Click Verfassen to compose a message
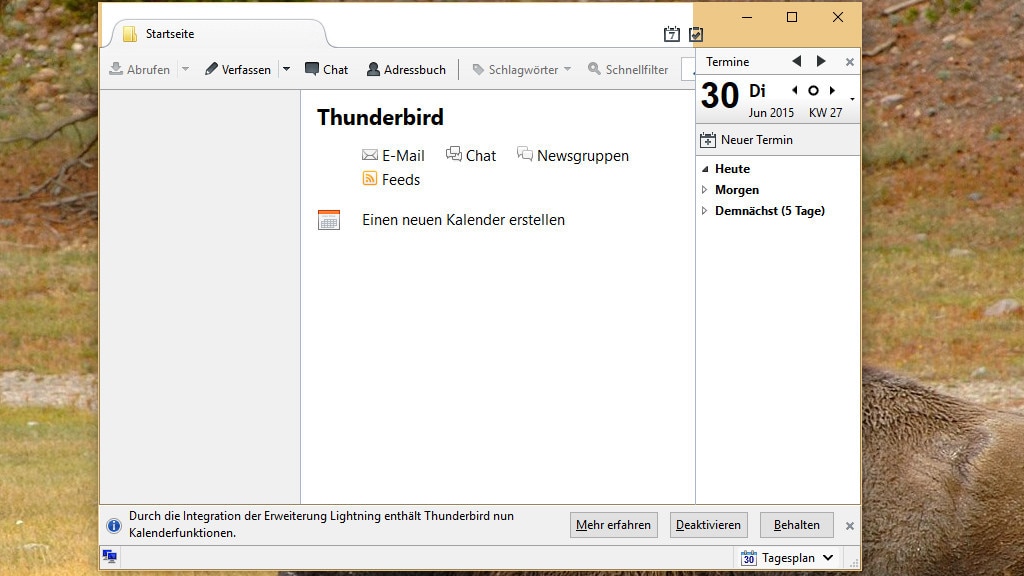 [x=238, y=69]
